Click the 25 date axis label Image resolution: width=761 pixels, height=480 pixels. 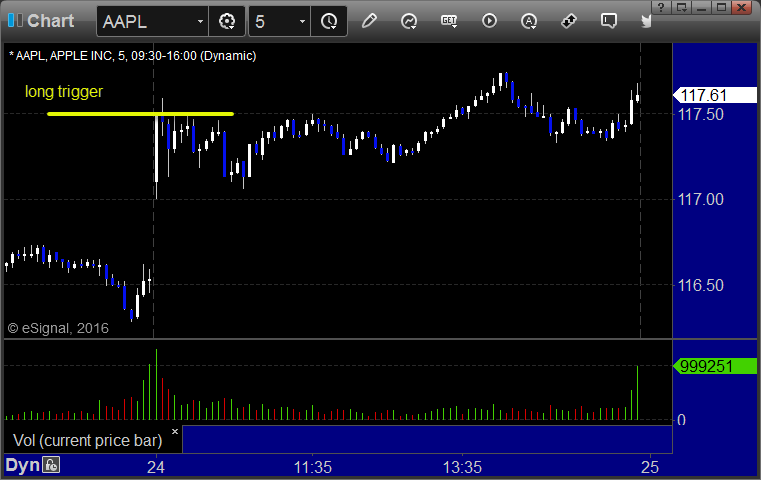click(x=650, y=467)
